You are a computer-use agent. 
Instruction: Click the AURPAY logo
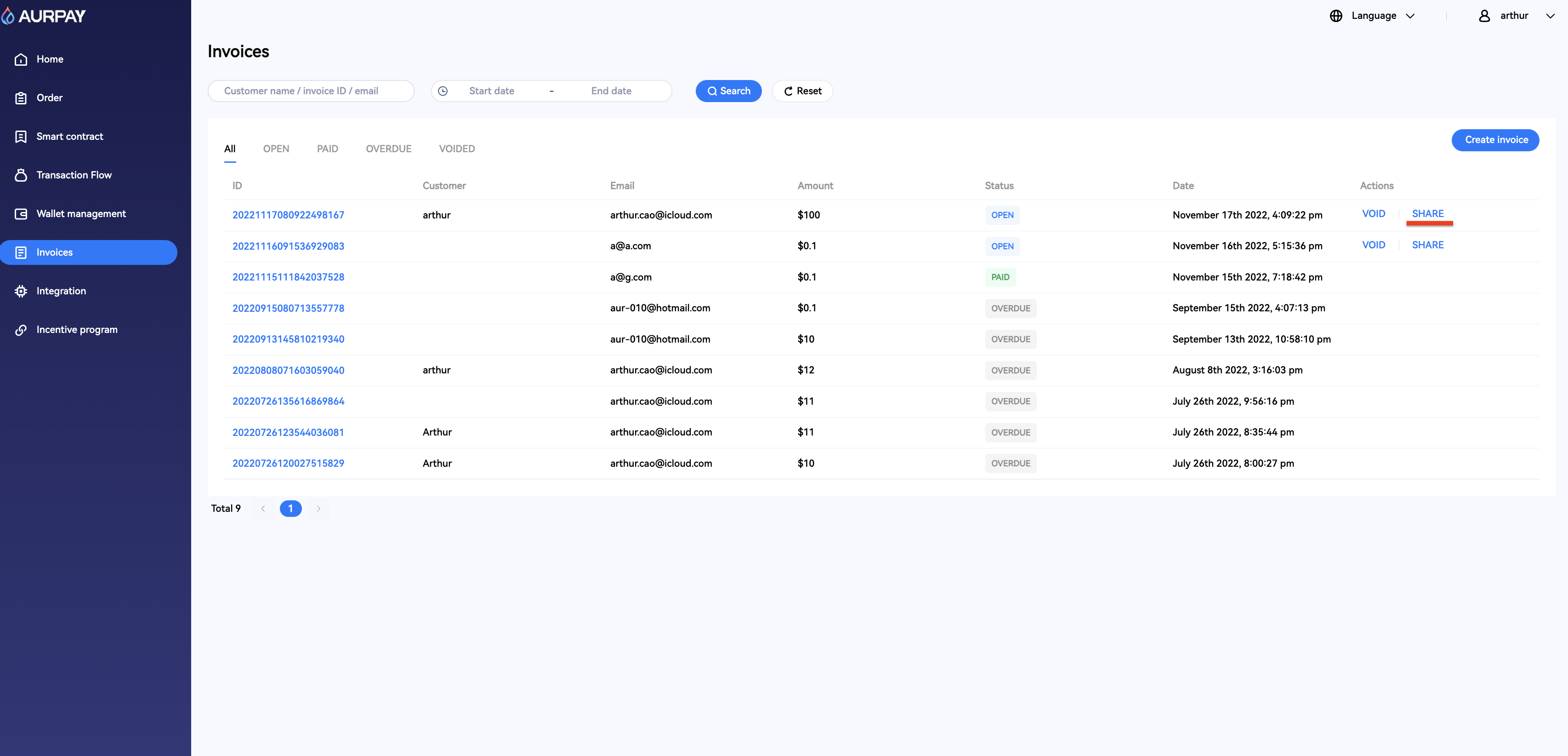pyautogui.click(x=44, y=16)
